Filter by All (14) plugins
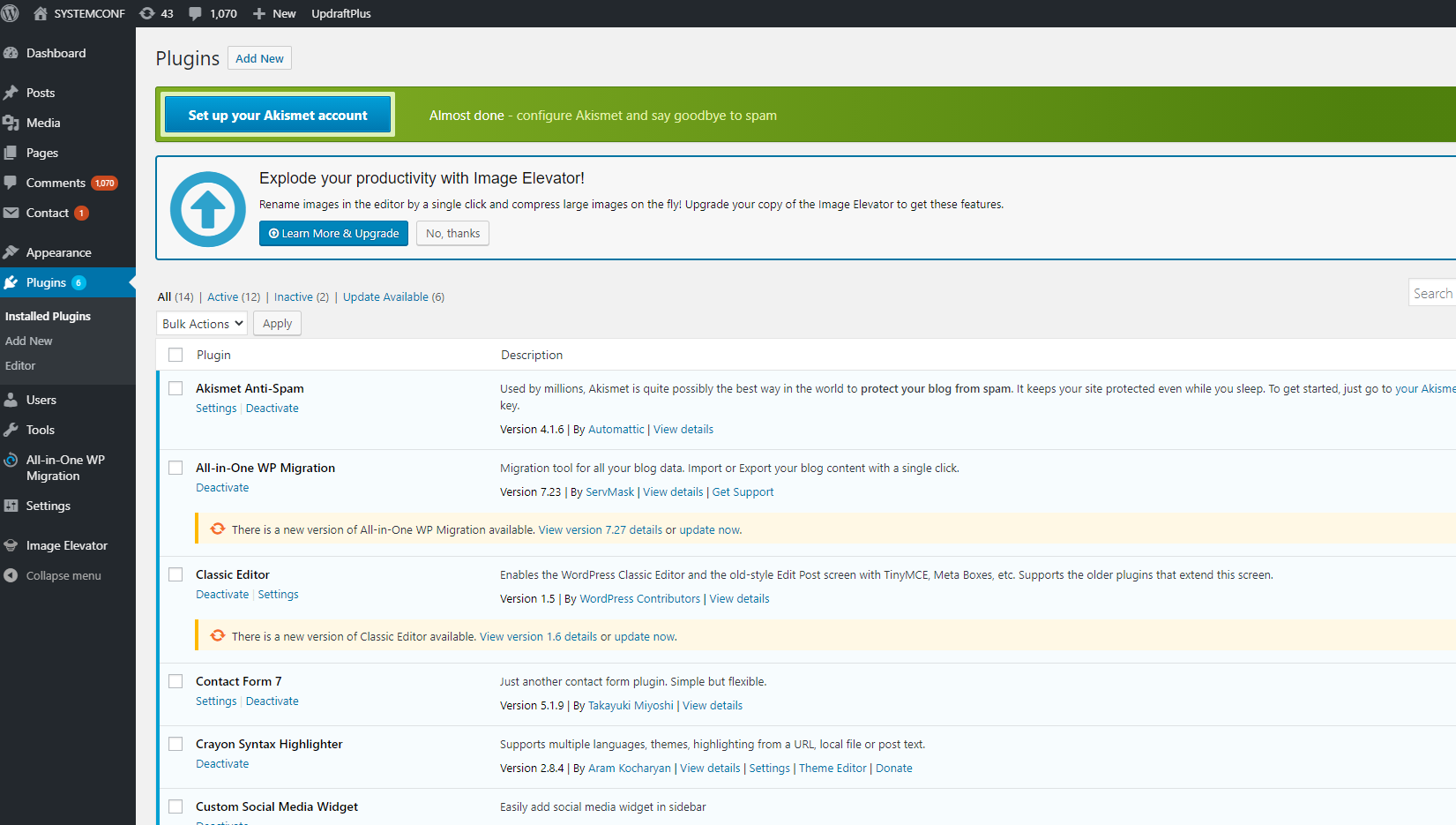Image resolution: width=1456 pixels, height=825 pixels. 175,297
